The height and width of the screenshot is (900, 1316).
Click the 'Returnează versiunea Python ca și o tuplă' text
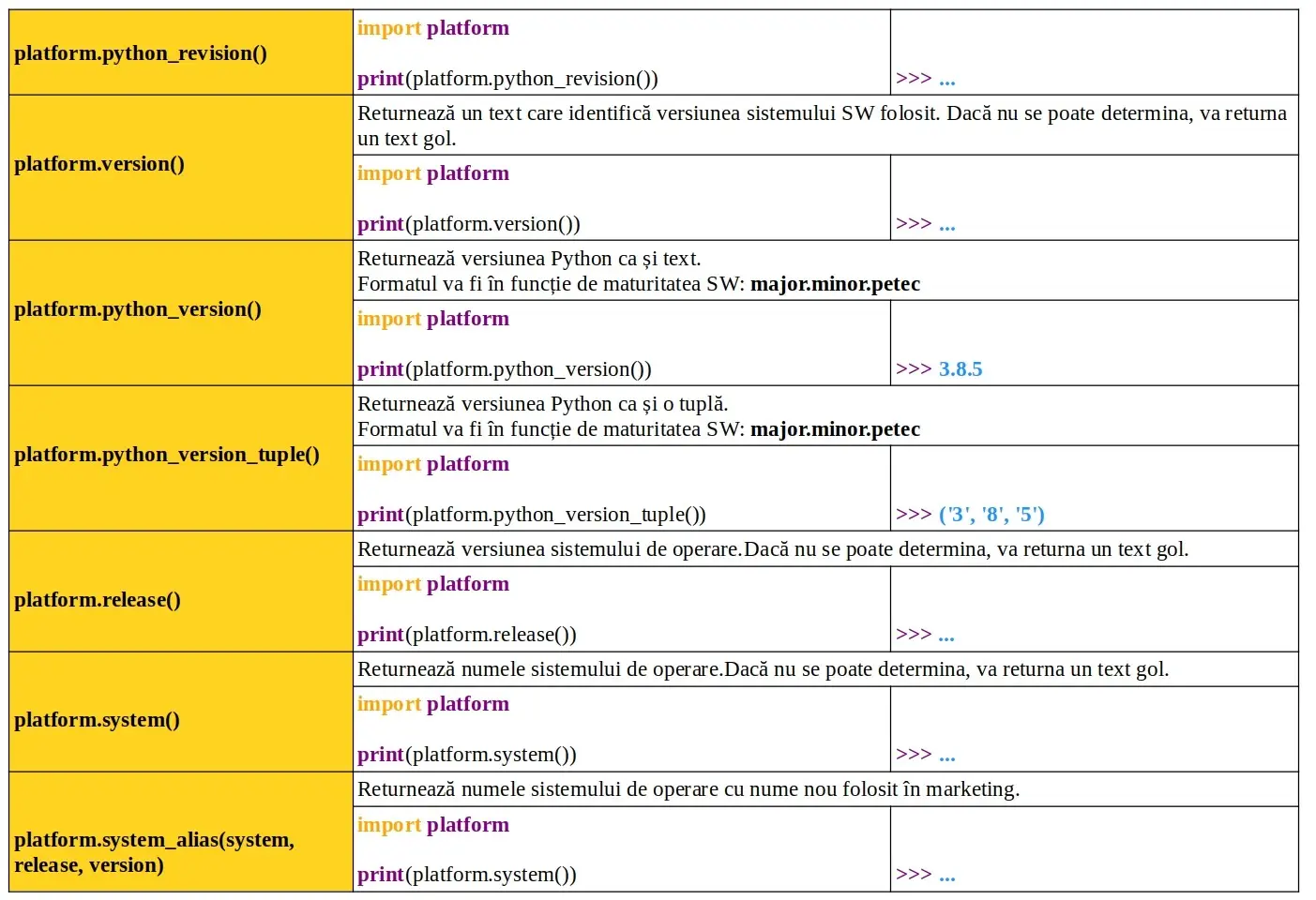(x=543, y=404)
